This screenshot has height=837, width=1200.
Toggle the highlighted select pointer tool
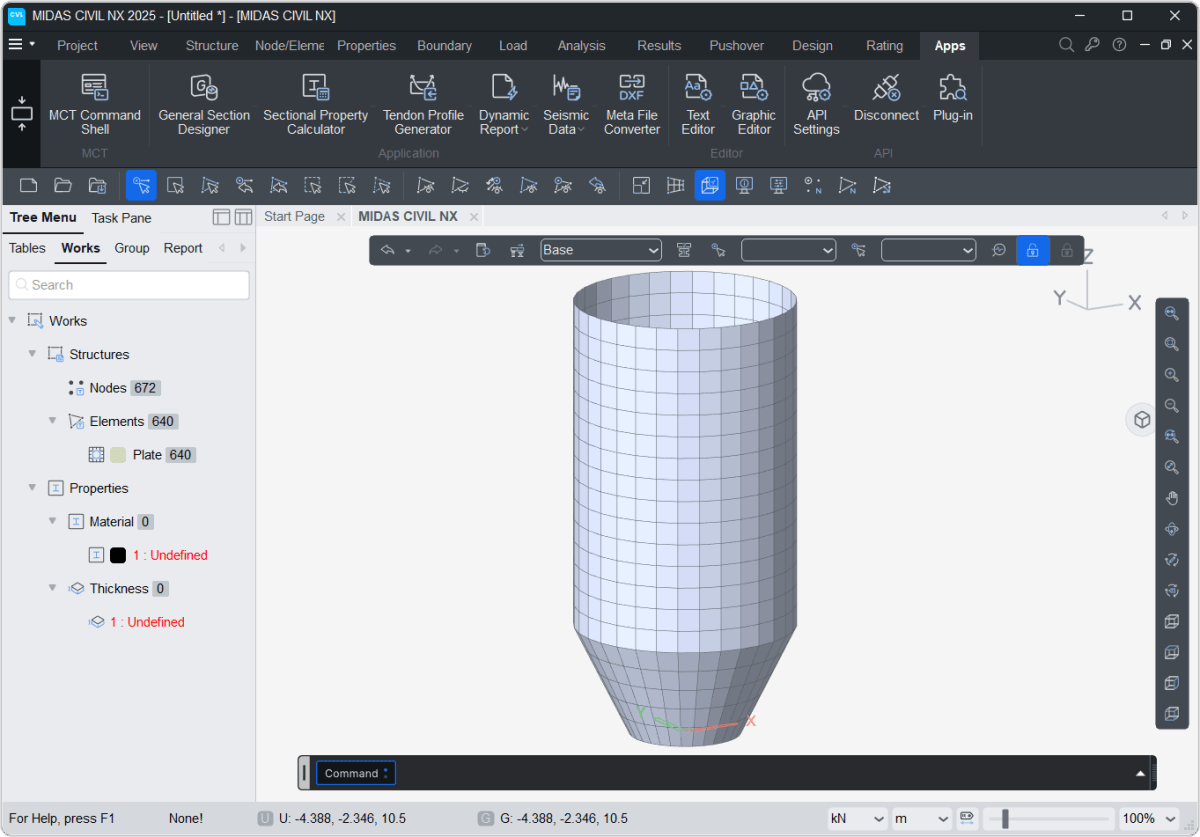tap(141, 185)
